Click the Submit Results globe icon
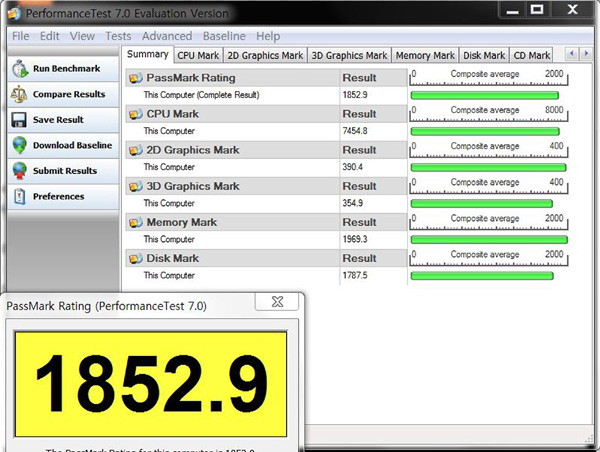 tap(19, 171)
